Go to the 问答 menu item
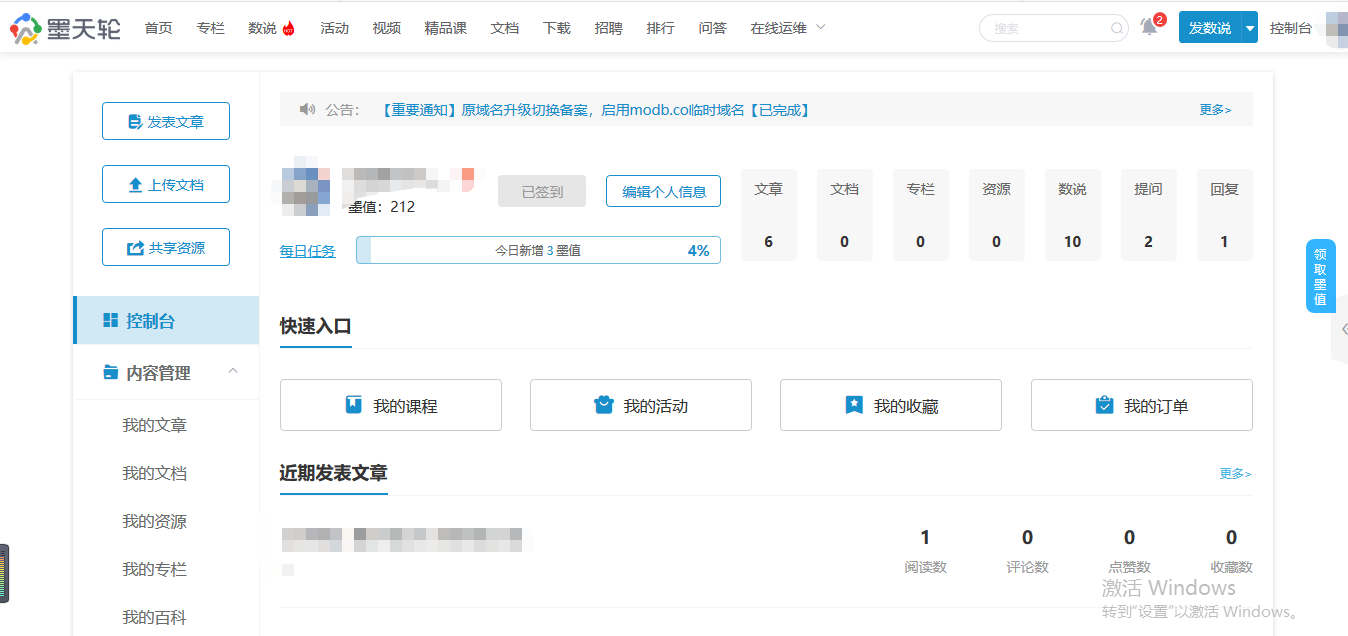The width and height of the screenshot is (1348, 636). (712, 27)
